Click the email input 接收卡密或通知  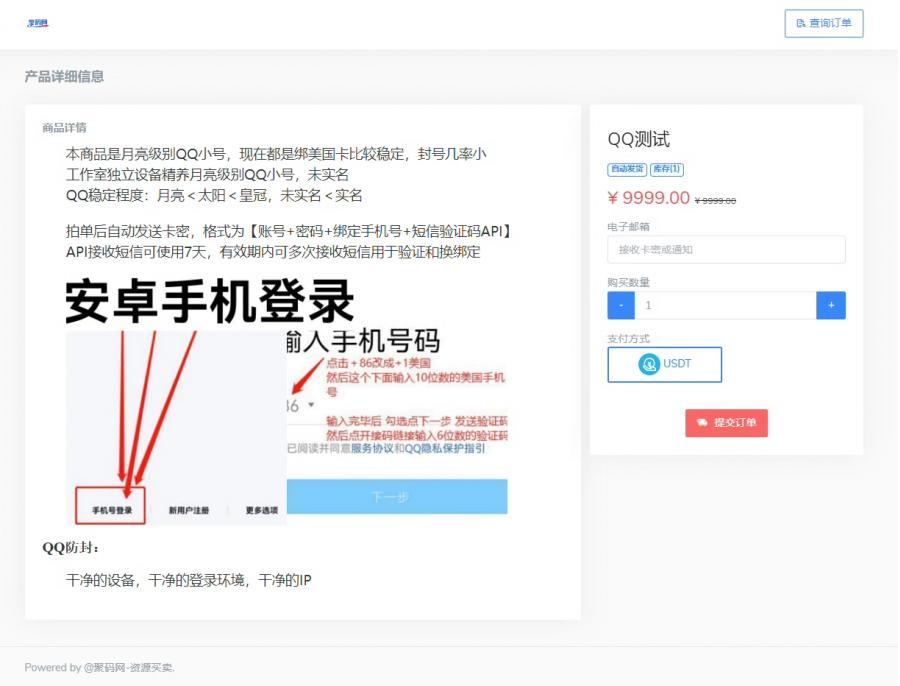coord(726,249)
